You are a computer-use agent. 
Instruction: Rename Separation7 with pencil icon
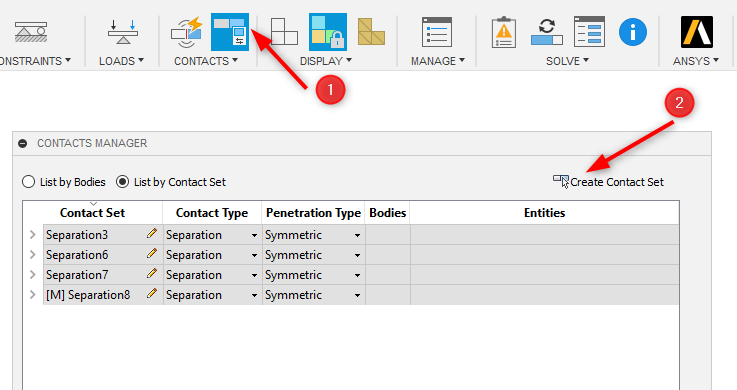tap(151, 274)
